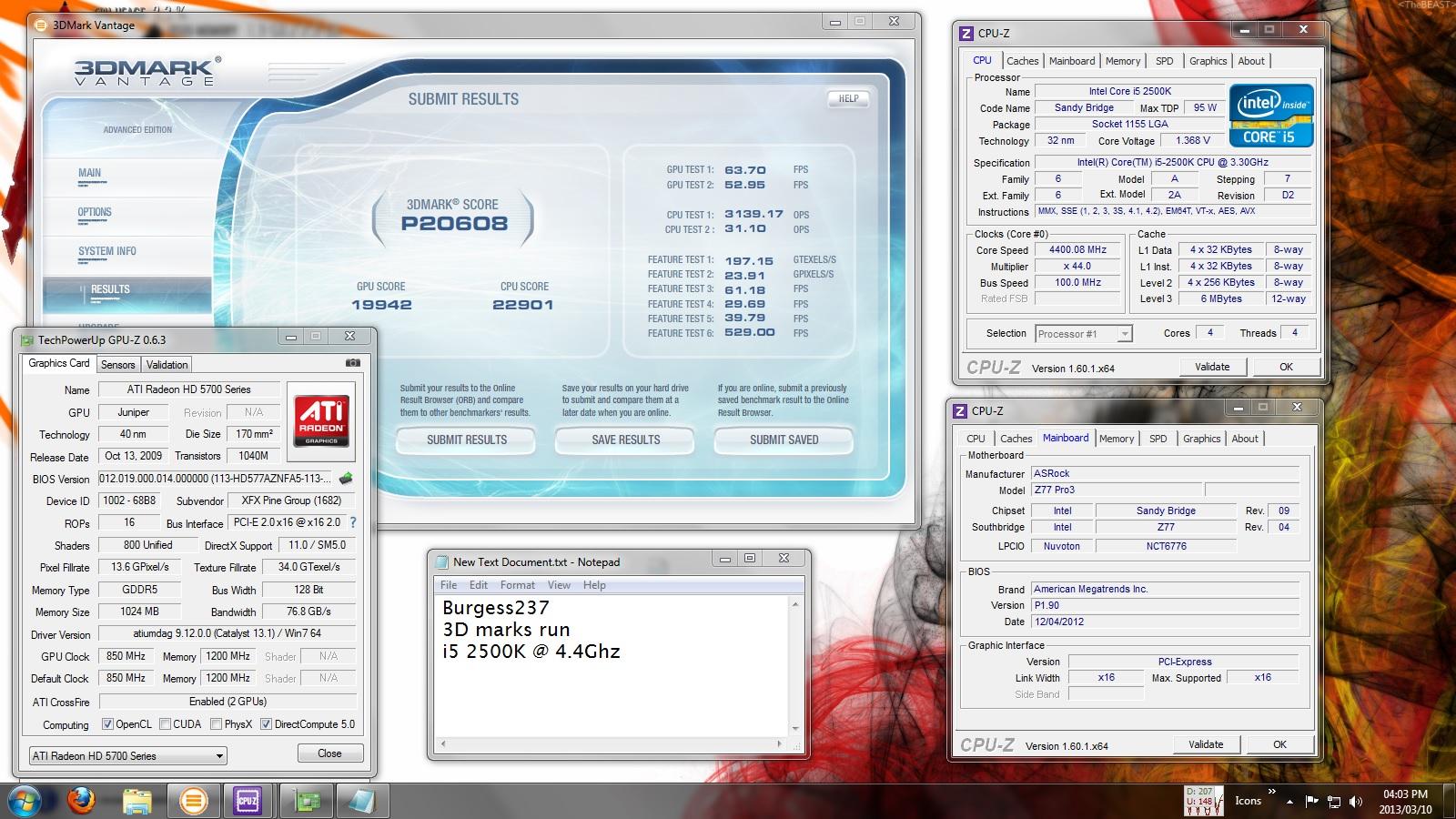Open About tab in lower CPU-Z window

pos(1245,439)
